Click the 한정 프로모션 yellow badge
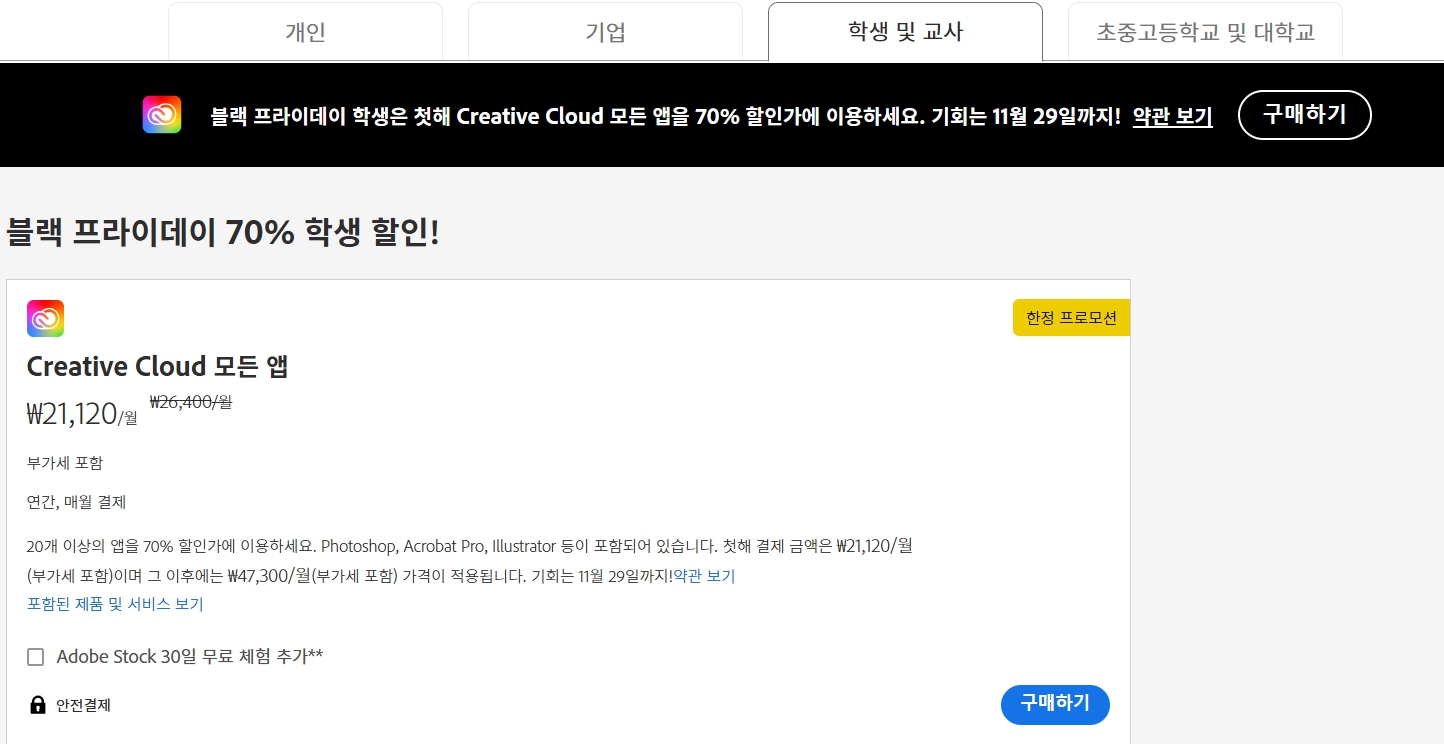 pyautogui.click(x=1071, y=318)
